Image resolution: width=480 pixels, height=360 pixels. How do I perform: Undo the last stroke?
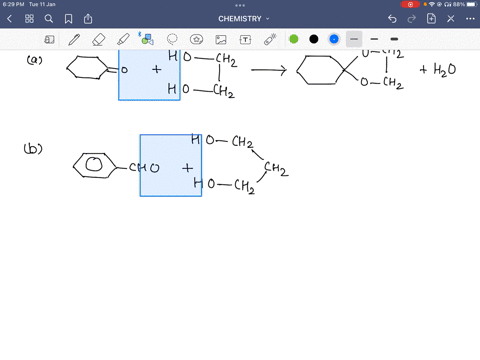(392, 19)
